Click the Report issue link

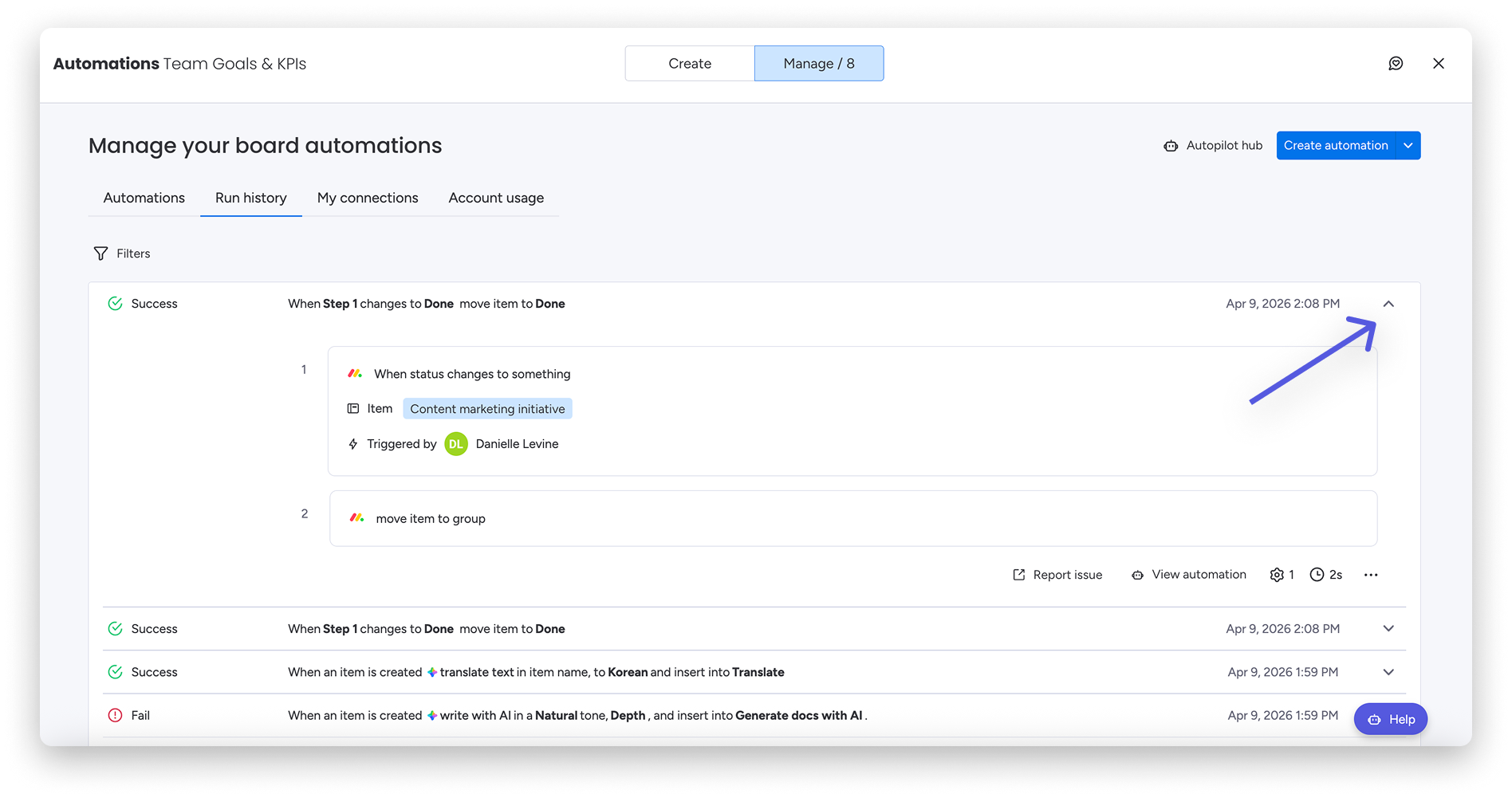tap(1057, 575)
